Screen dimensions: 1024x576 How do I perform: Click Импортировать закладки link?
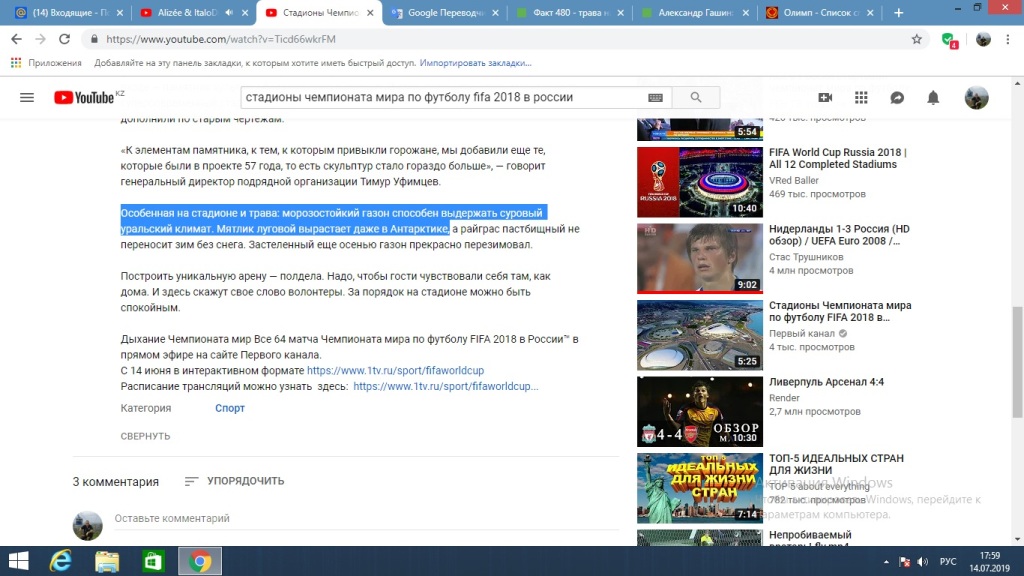475,63
